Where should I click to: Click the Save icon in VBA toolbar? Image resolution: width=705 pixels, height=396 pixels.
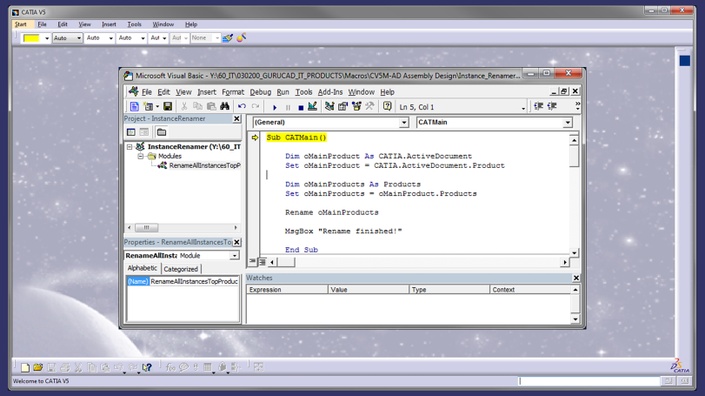pyautogui.click(x=168, y=107)
